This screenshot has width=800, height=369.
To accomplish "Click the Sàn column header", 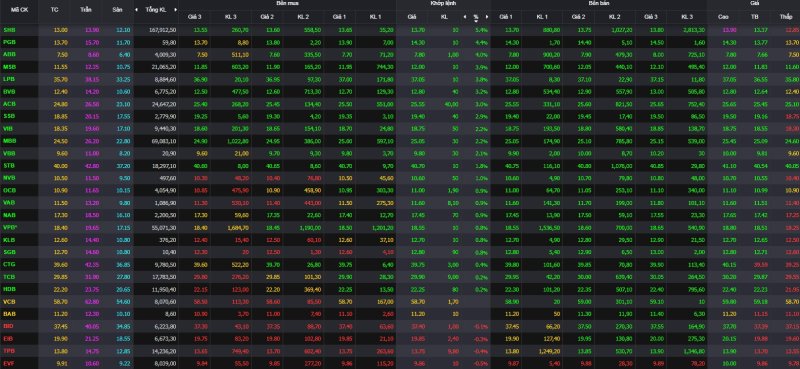I will (117, 10).
